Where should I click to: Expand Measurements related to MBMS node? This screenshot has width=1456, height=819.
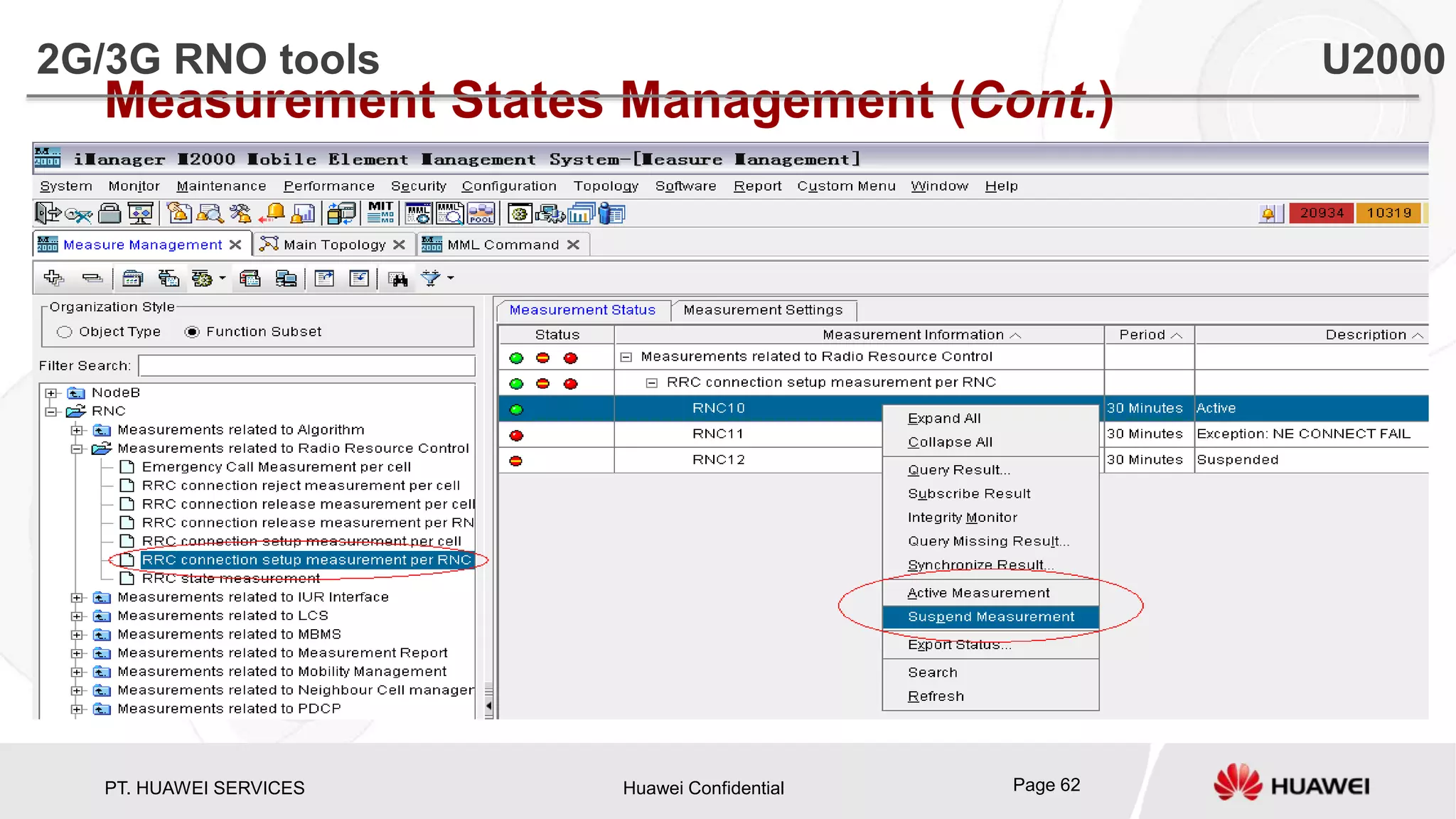pyautogui.click(x=77, y=634)
